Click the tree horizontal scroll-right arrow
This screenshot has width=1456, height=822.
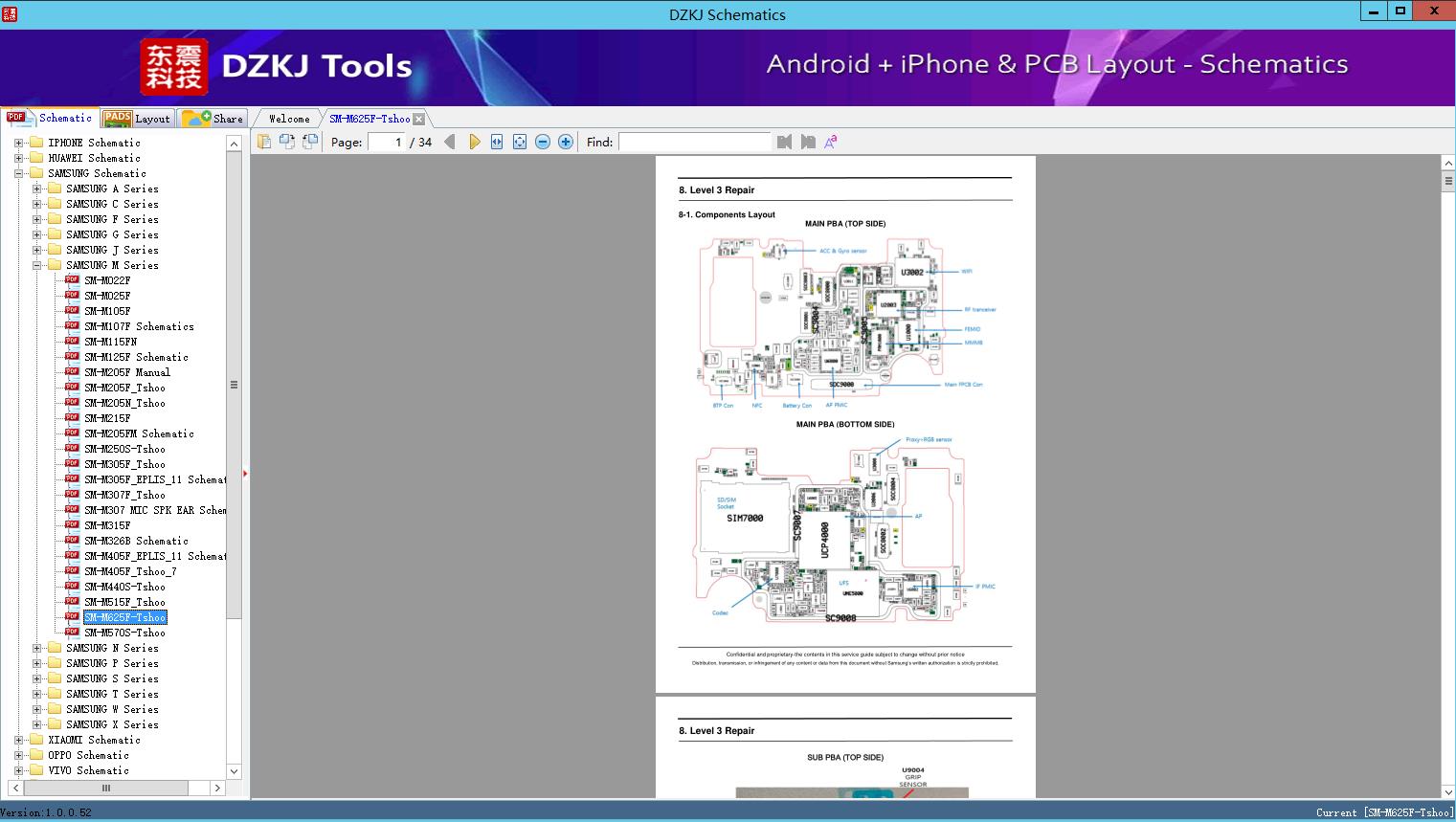pos(217,789)
